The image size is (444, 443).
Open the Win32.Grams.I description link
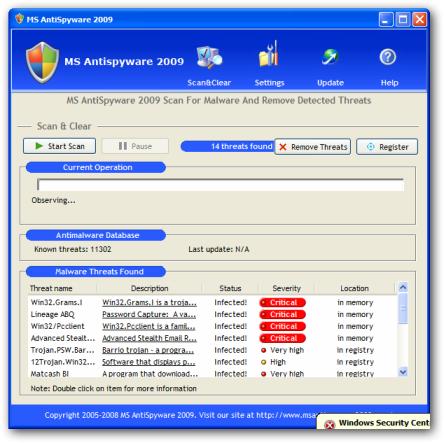tap(149, 302)
